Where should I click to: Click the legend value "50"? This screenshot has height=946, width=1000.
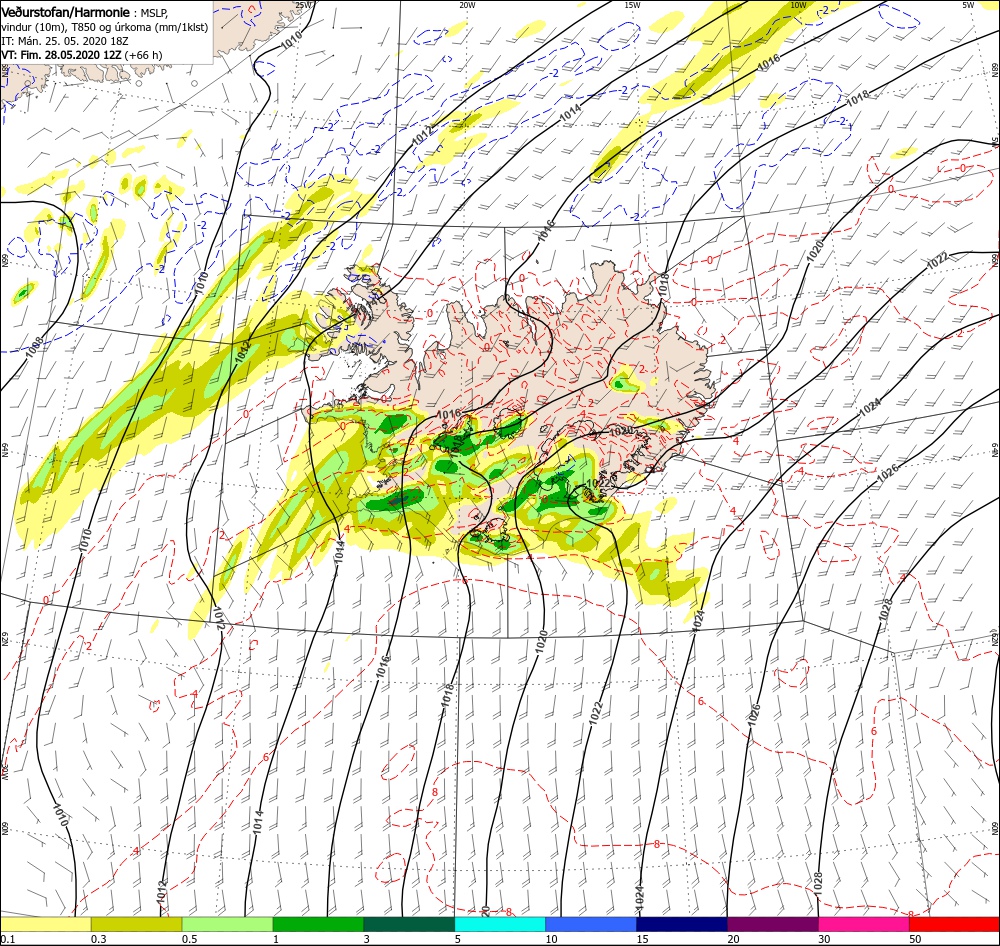coord(915,940)
